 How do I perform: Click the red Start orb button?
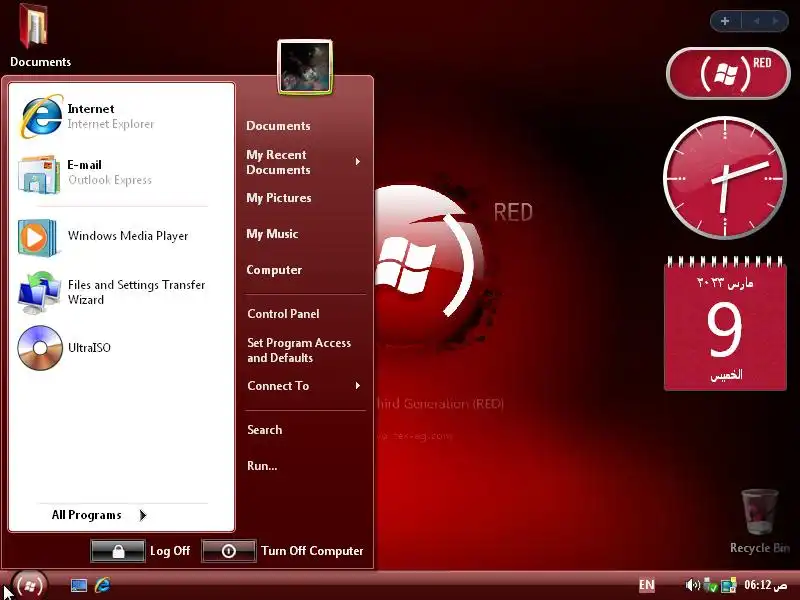[30, 585]
